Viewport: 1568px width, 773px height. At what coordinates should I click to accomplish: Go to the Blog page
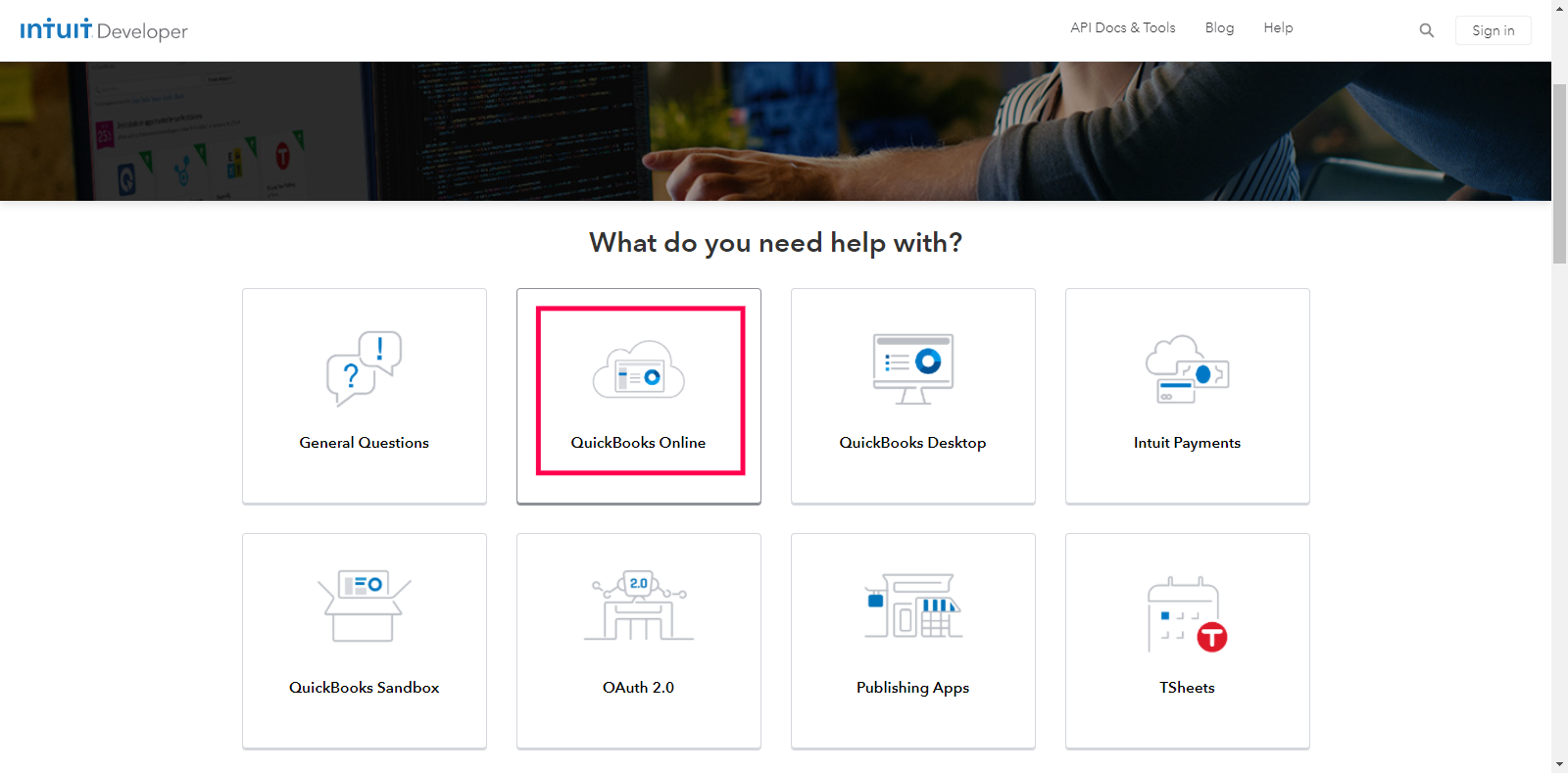coord(1220,27)
